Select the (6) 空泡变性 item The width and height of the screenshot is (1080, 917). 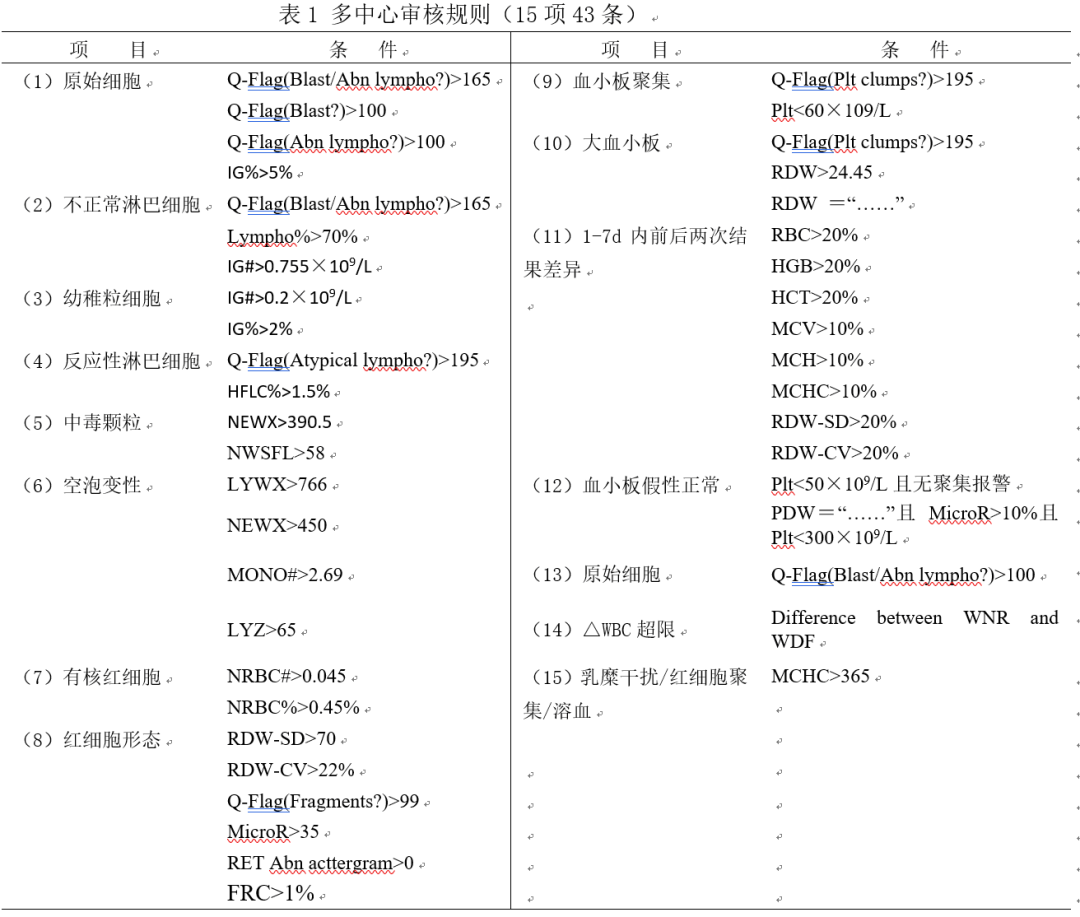click(87, 486)
